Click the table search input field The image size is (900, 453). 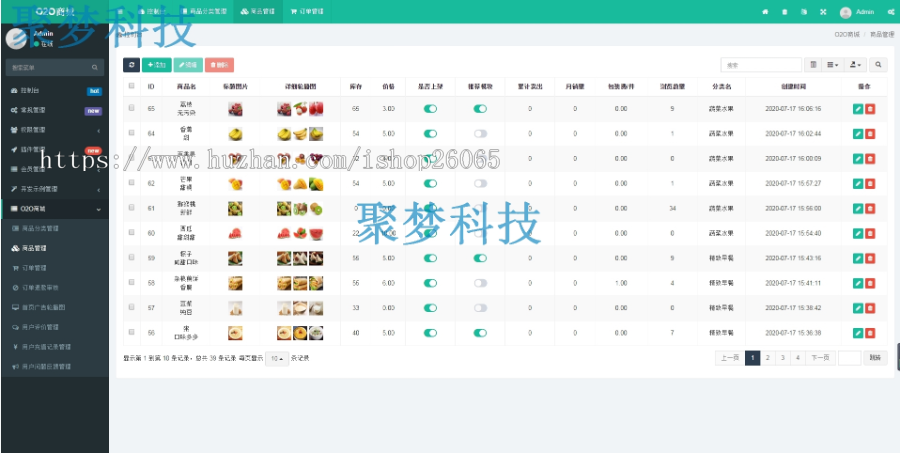pyautogui.click(x=761, y=65)
